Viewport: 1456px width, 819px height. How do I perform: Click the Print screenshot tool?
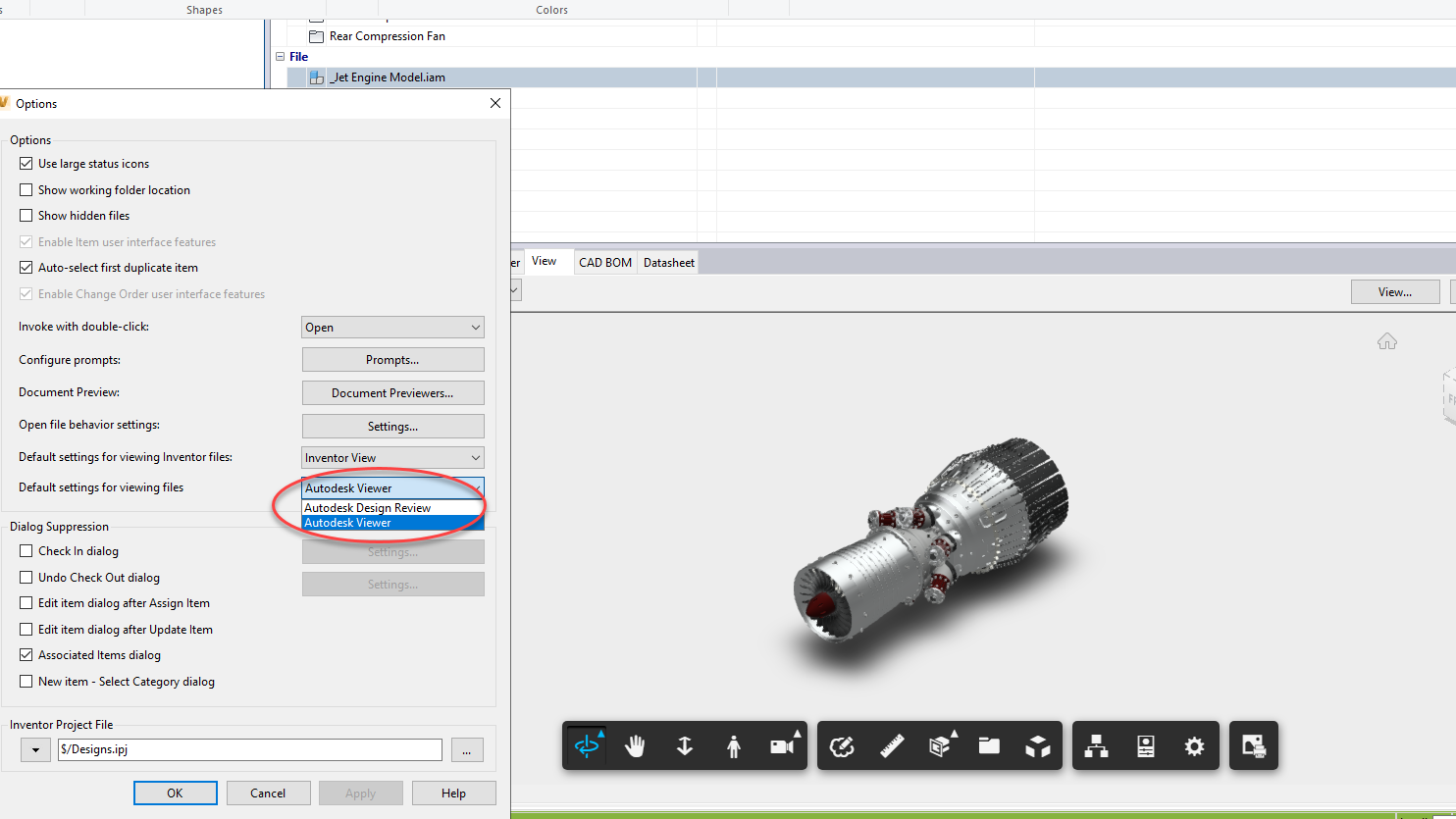point(1254,746)
